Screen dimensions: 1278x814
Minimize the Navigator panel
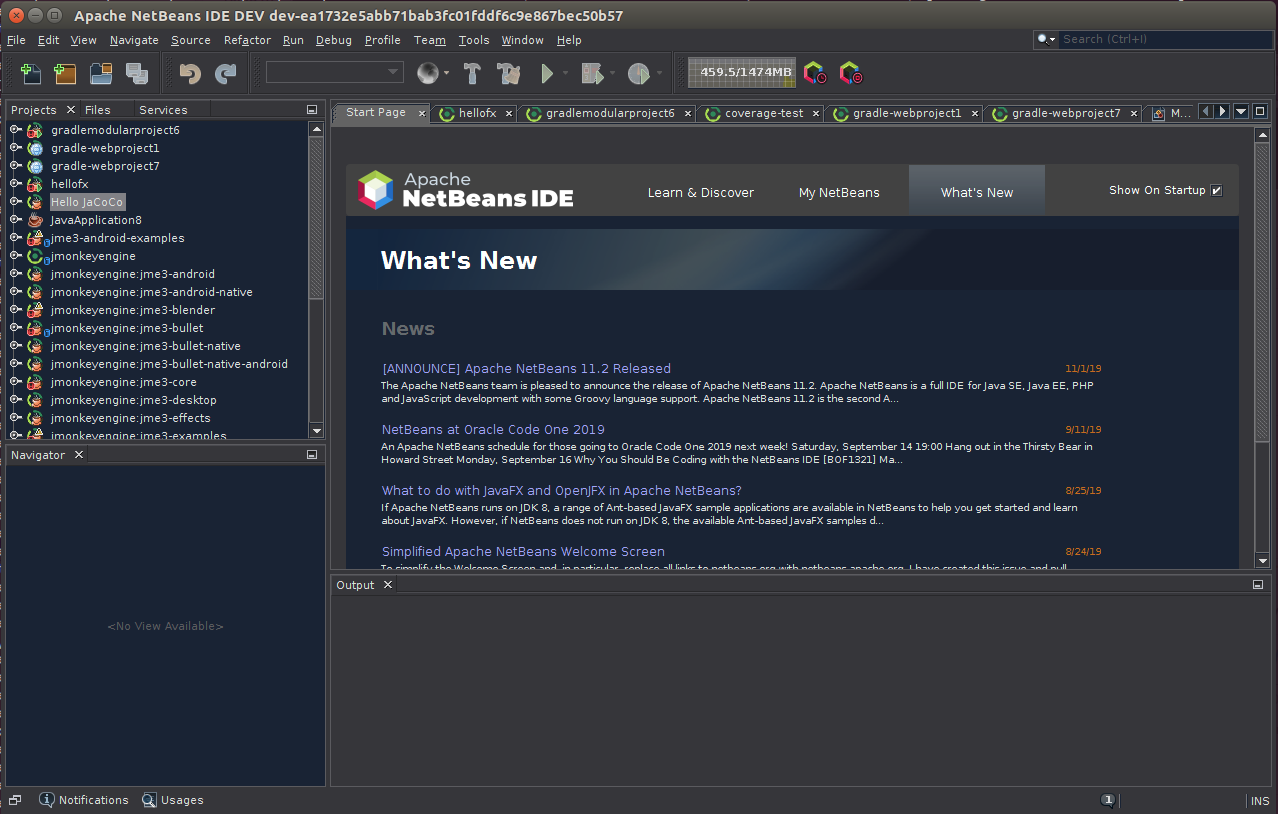pos(312,455)
